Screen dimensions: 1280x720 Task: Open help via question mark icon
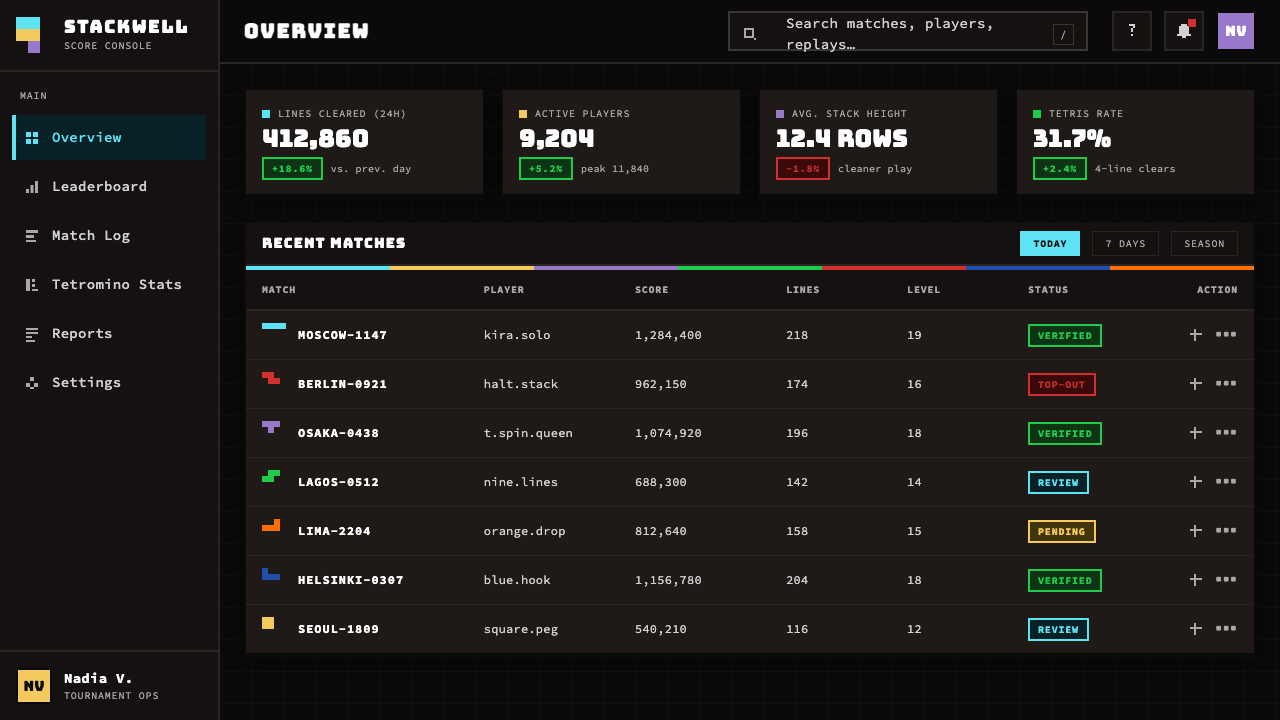tap(1132, 31)
